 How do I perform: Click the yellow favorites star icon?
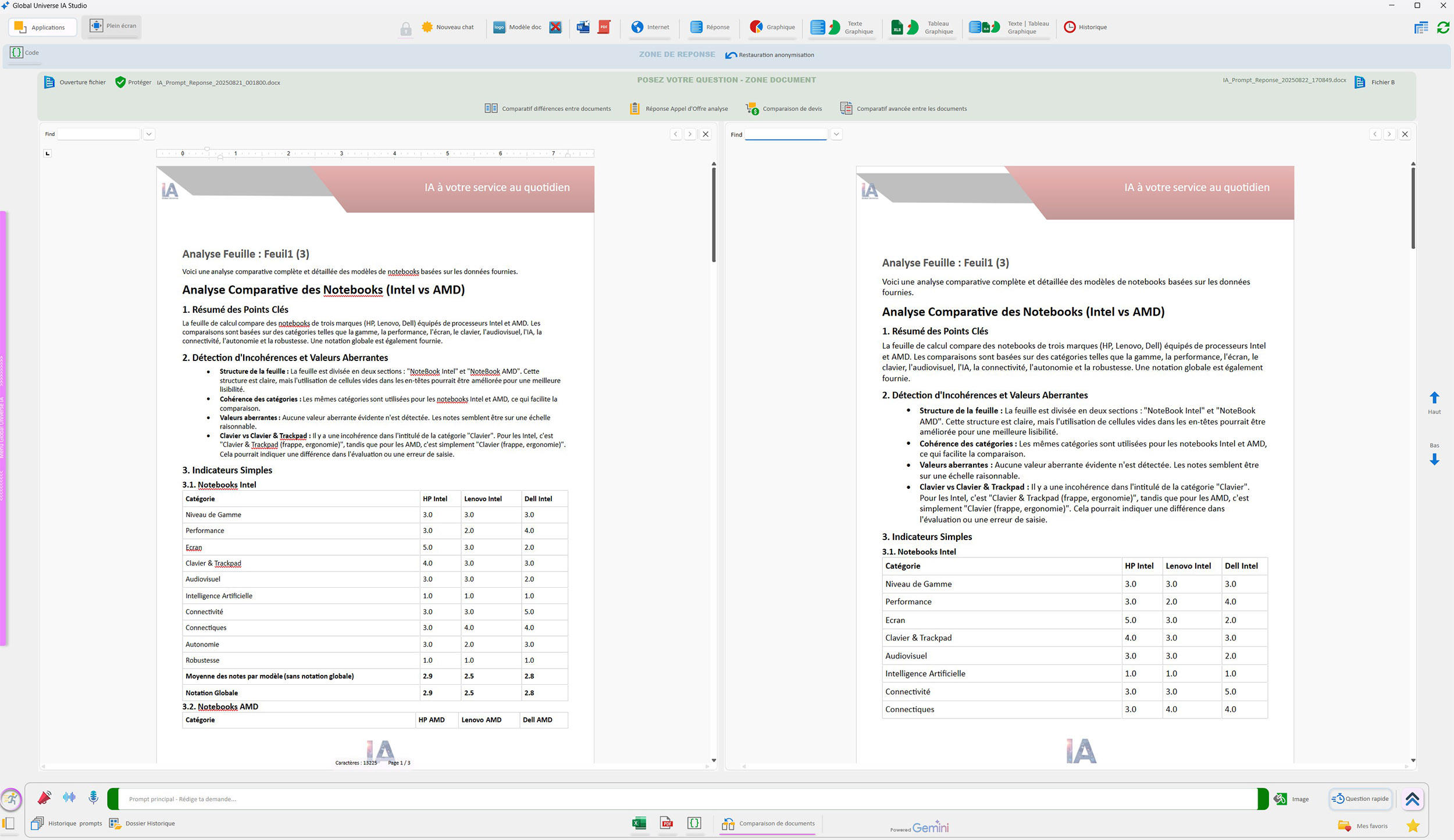(x=1413, y=825)
